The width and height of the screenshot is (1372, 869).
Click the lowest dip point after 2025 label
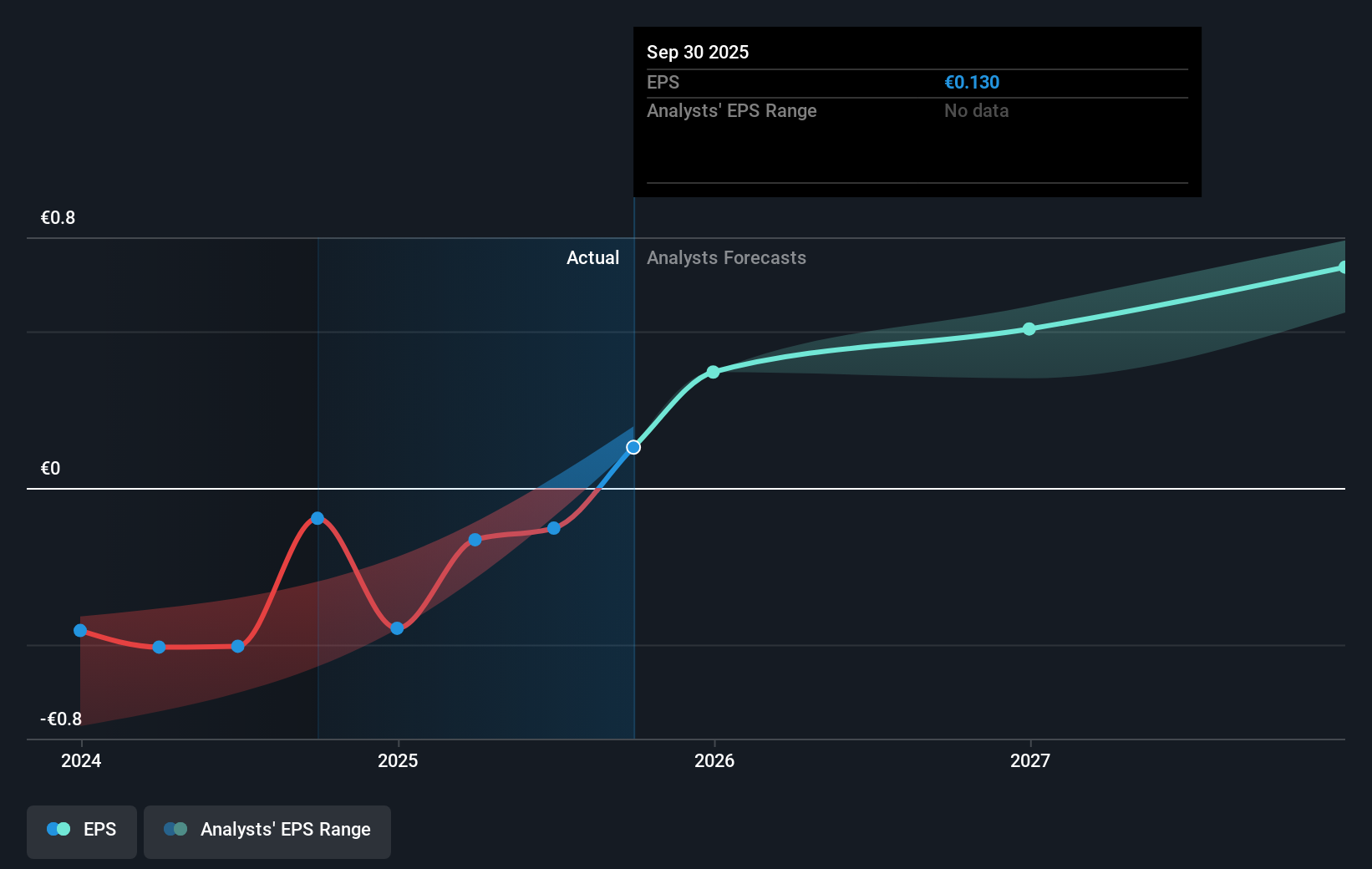(398, 628)
